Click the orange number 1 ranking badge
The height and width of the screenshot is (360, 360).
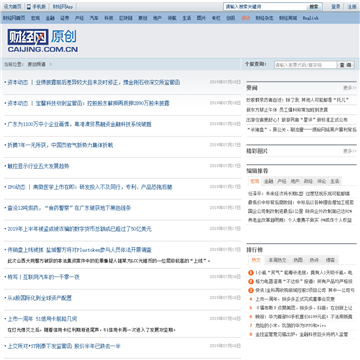tap(251, 272)
